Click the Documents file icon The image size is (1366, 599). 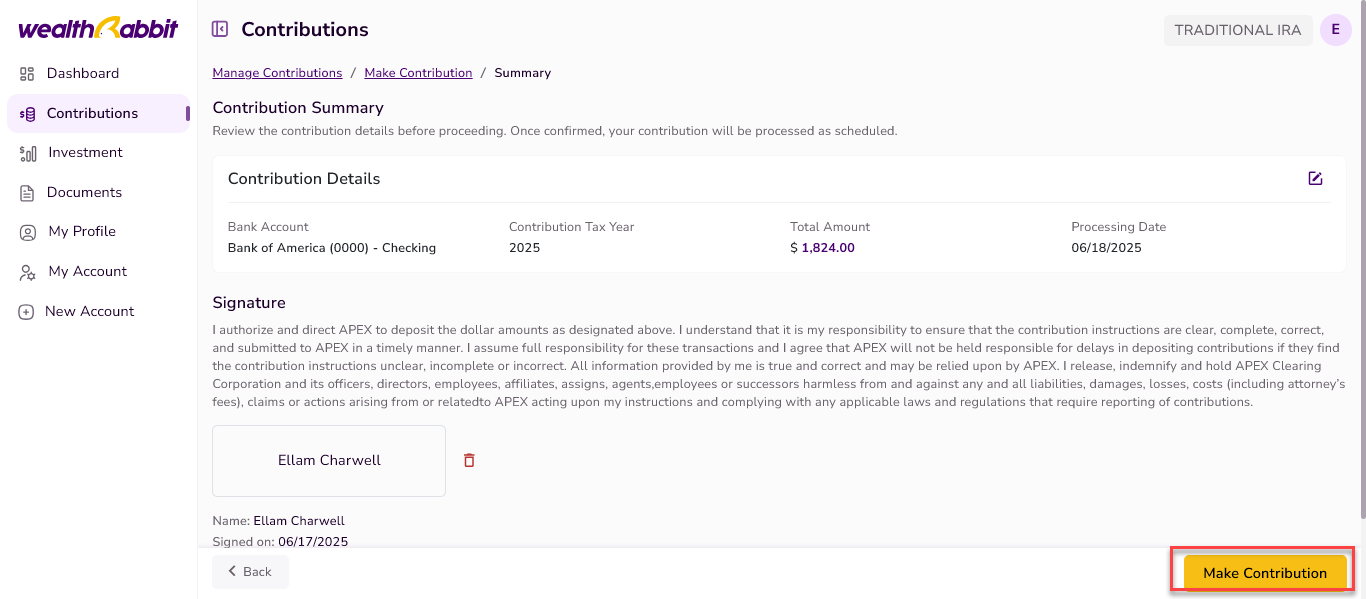click(x=27, y=193)
